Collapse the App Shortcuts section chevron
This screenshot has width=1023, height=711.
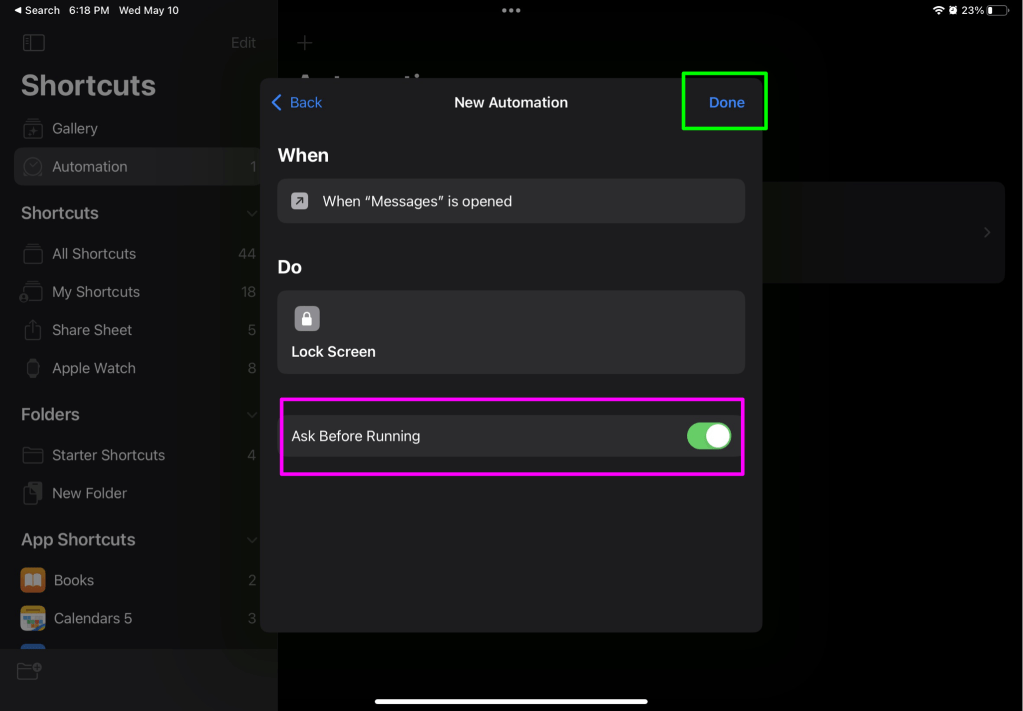(x=252, y=540)
